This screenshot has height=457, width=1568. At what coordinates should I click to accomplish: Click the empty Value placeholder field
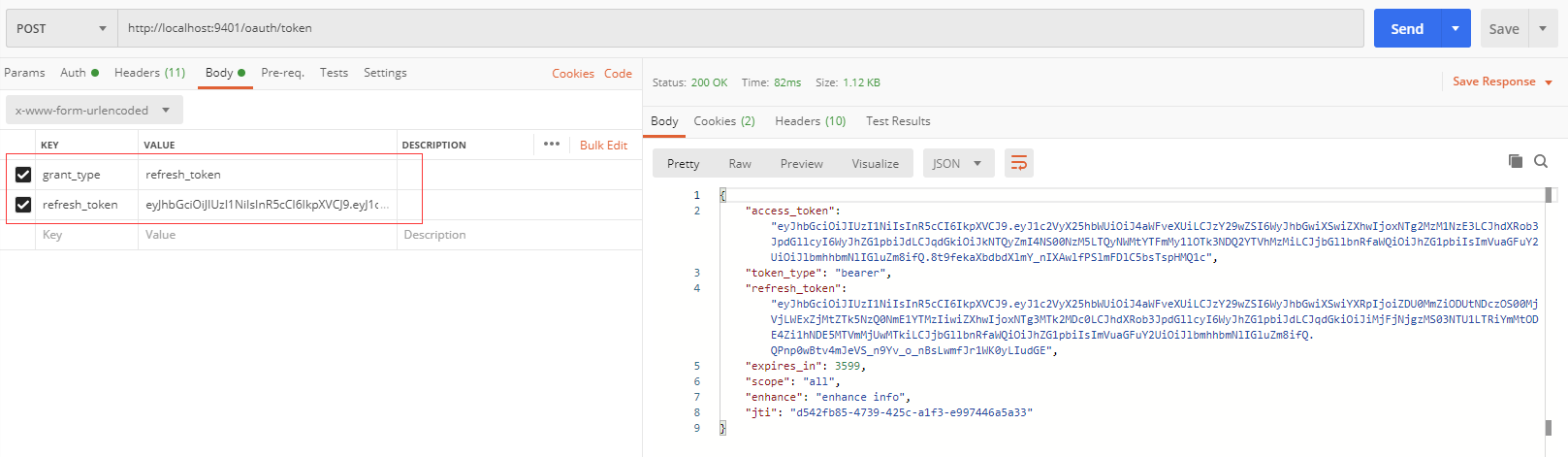pyautogui.click(x=268, y=235)
